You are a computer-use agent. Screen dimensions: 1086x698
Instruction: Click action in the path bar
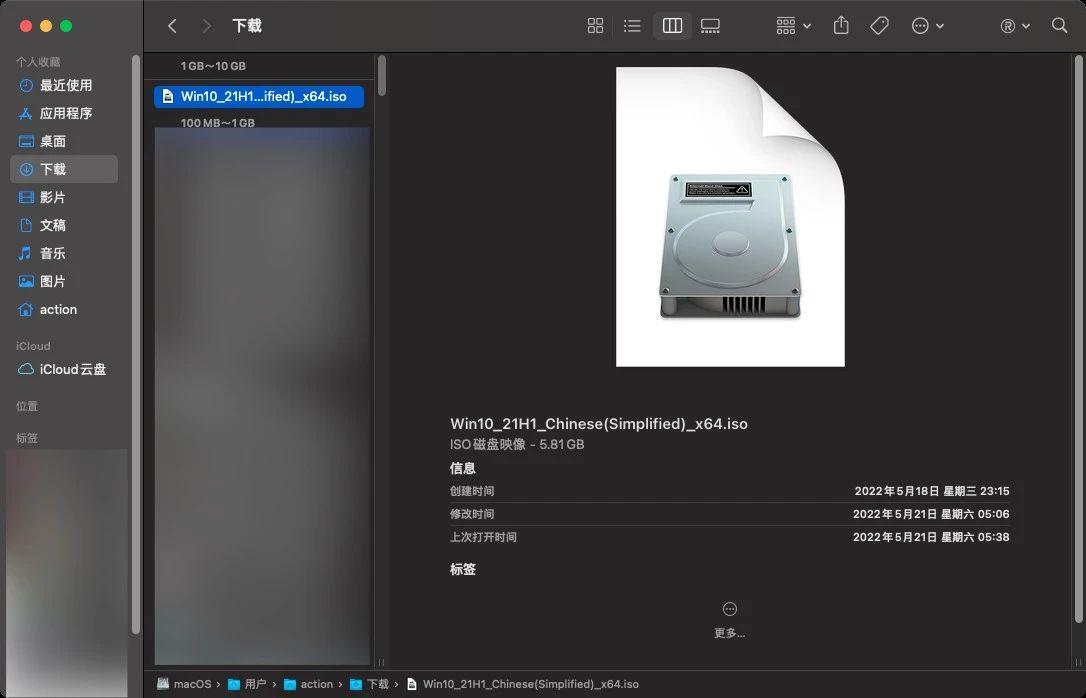click(308, 684)
